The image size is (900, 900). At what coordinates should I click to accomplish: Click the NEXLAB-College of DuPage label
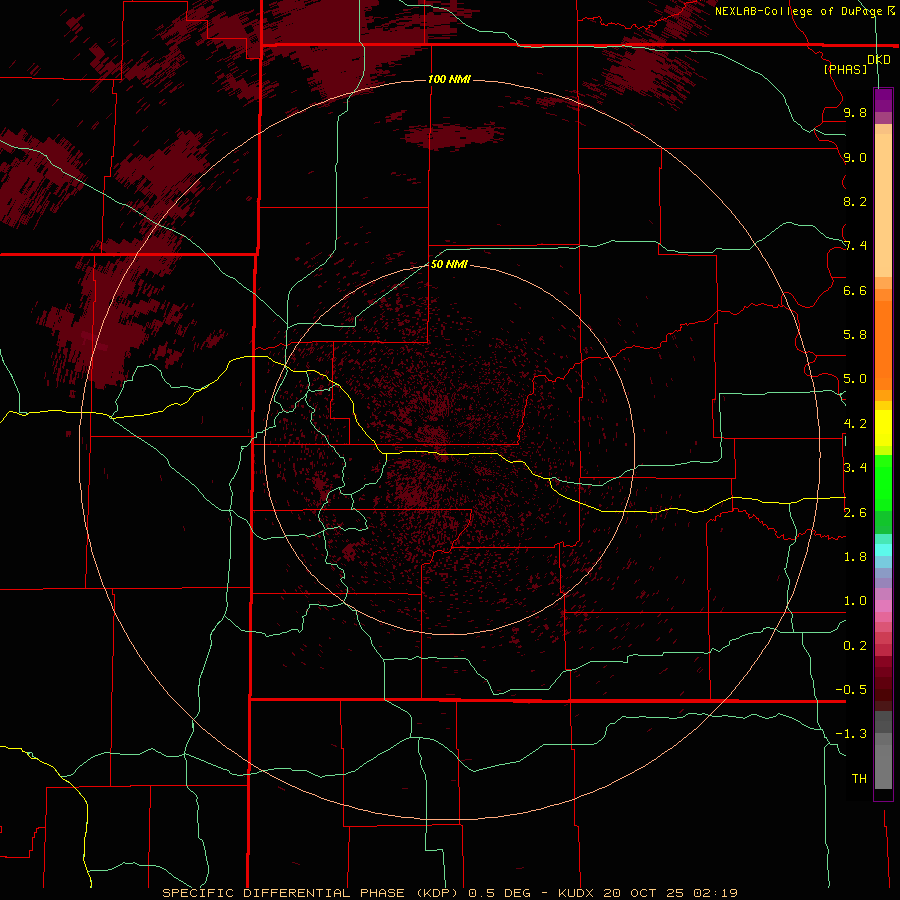point(798,11)
